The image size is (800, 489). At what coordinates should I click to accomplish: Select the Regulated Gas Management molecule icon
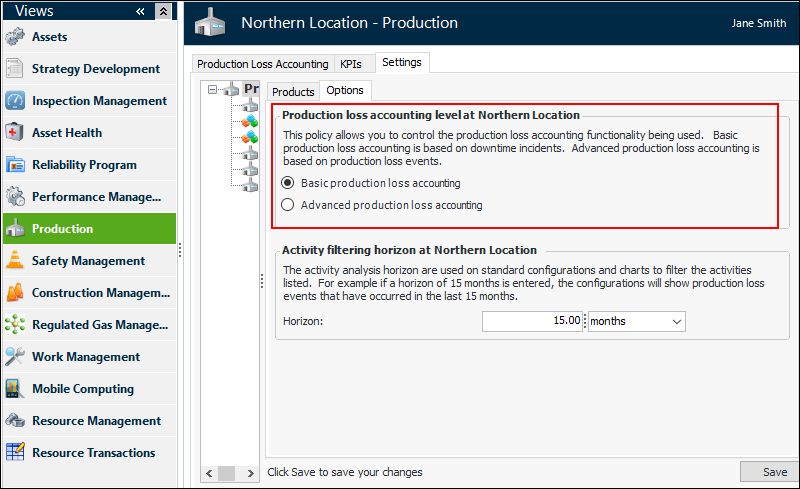click(15, 325)
